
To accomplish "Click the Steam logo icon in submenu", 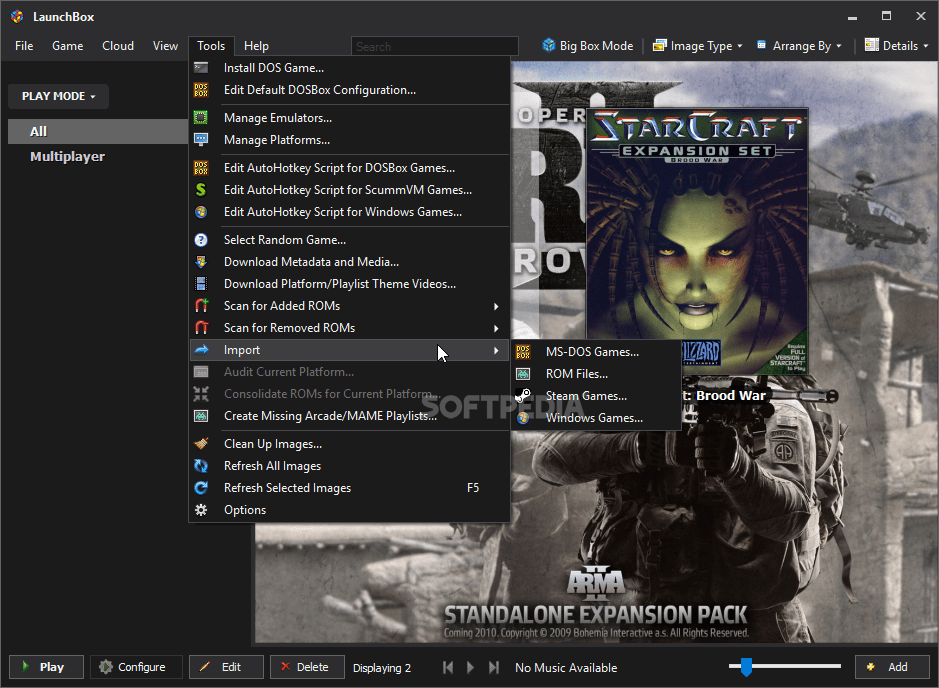I will [523, 396].
